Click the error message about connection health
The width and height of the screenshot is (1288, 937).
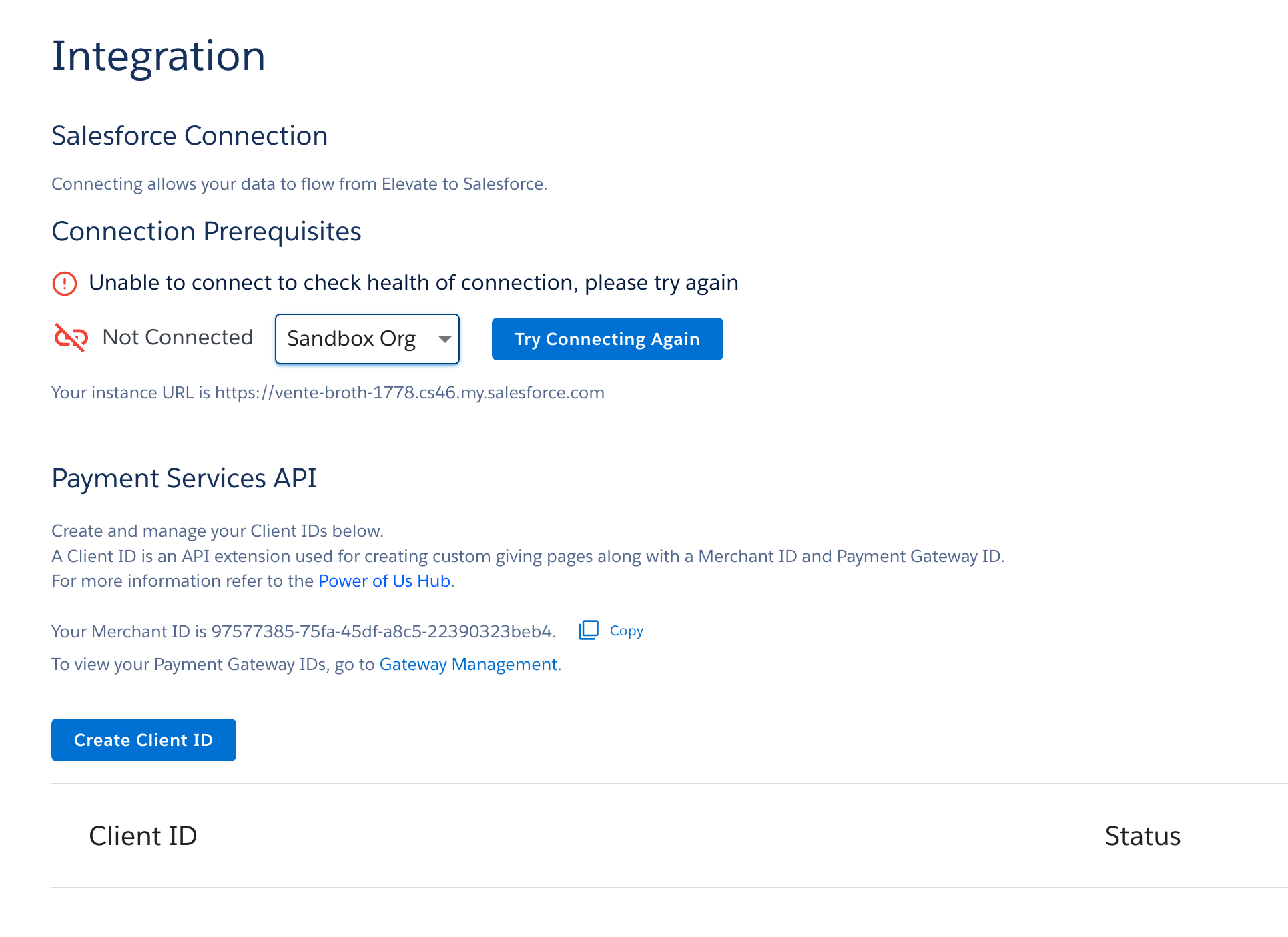click(413, 282)
